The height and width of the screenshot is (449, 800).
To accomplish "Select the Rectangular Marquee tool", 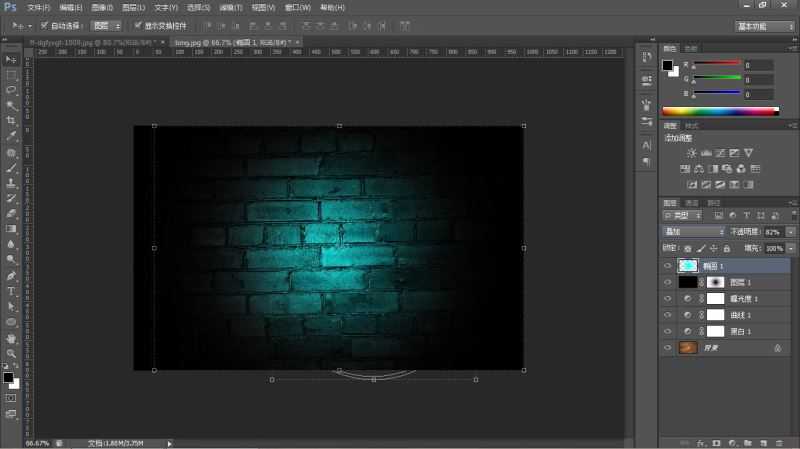I will 11,74.
